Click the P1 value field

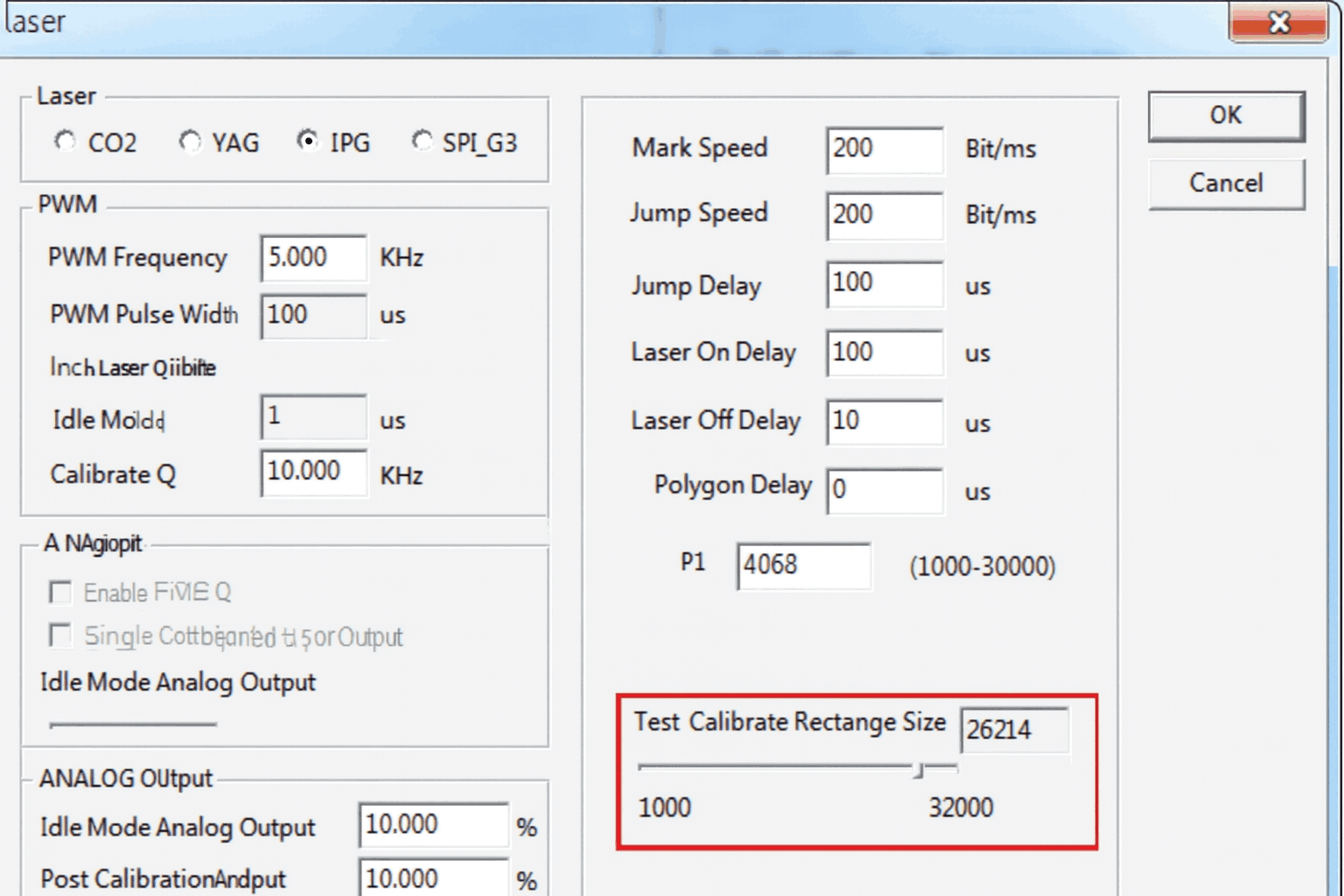click(x=802, y=565)
